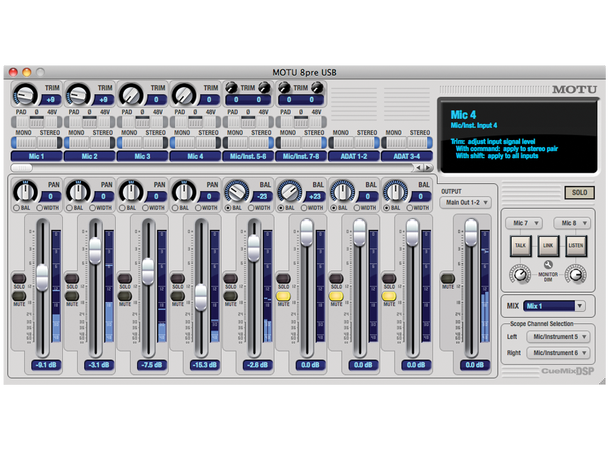This screenshot has height=450, width=610.
Task: Click right trim knob of Mic/Inst. 7-8
Action: click(x=317, y=87)
